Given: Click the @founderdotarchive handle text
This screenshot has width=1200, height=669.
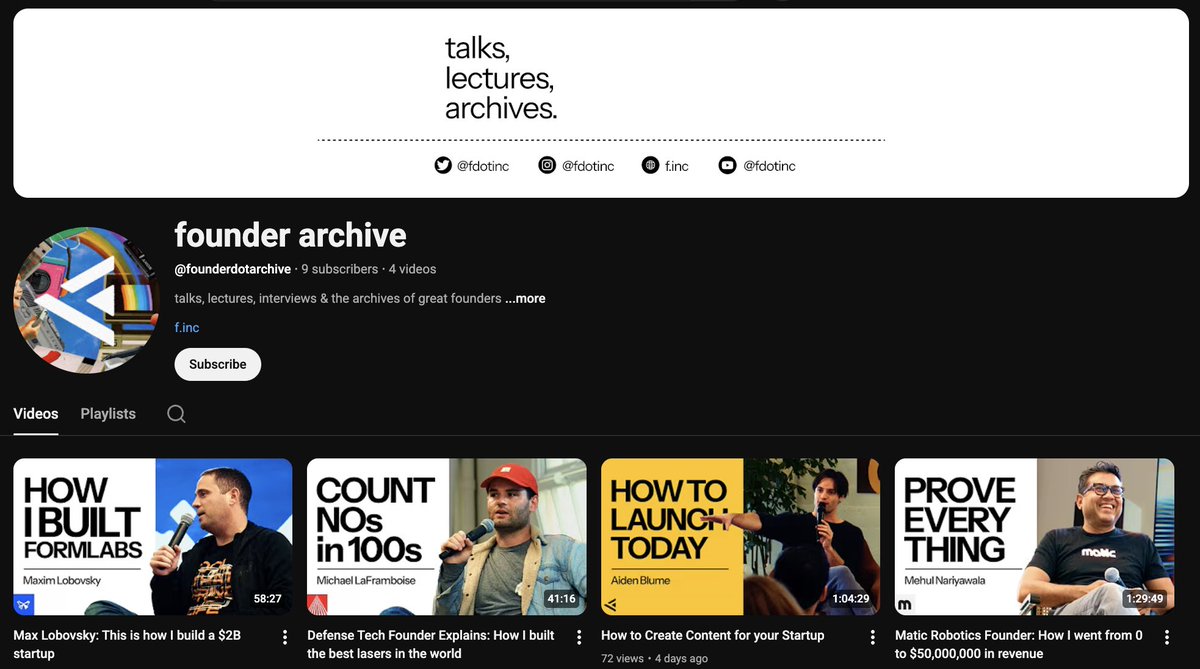Looking at the screenshot, I should (x=233, y=269).
